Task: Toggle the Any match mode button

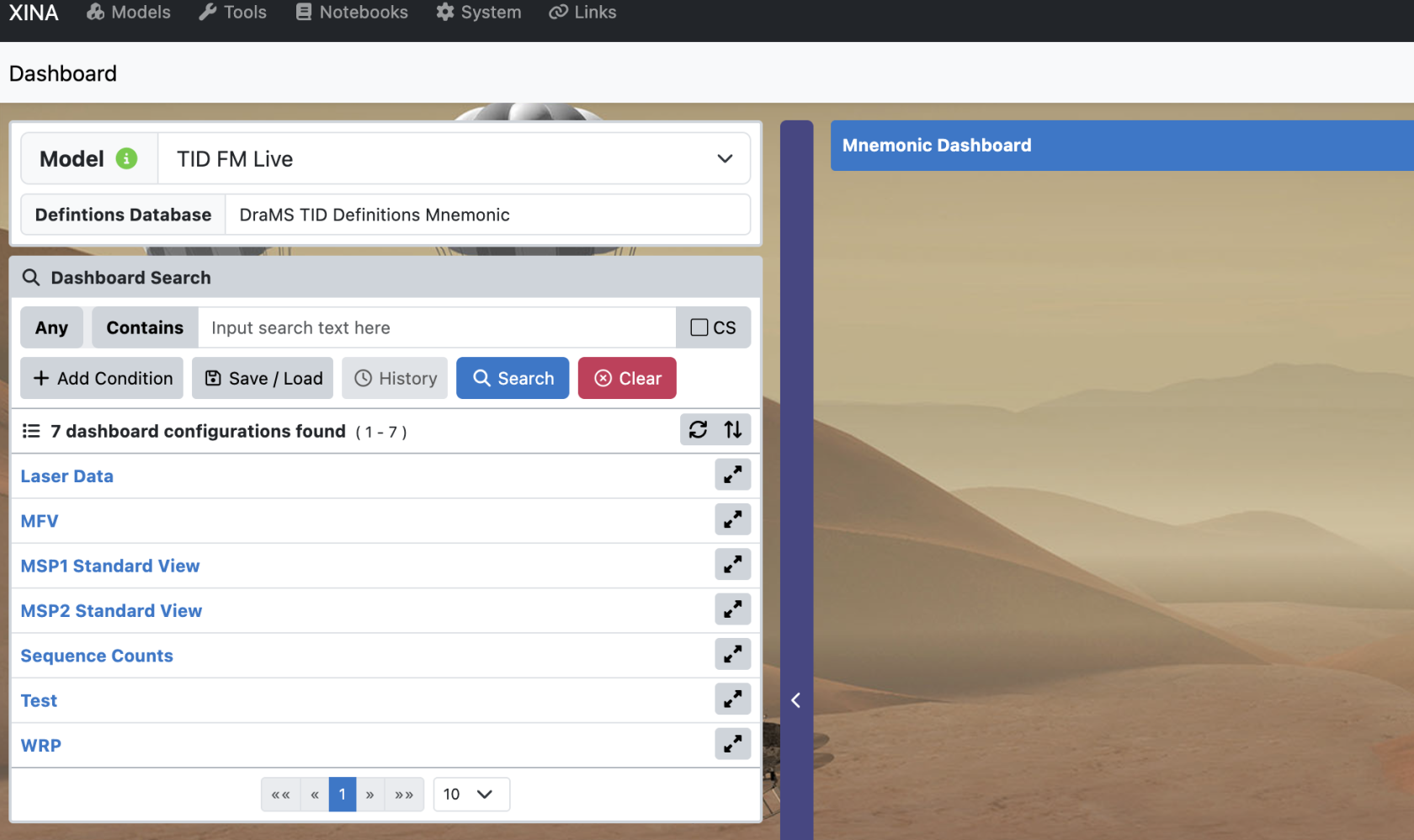Action: point(51,327)
